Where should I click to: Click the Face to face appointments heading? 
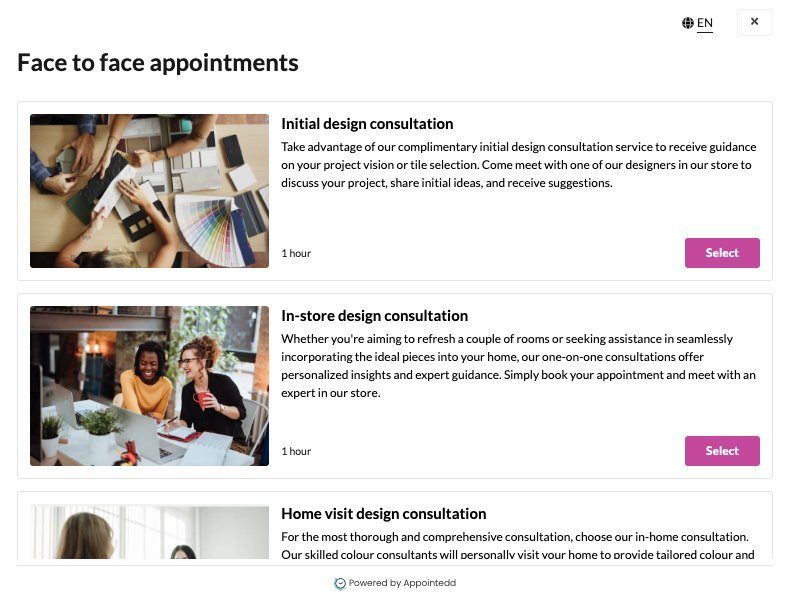(158, 63)
